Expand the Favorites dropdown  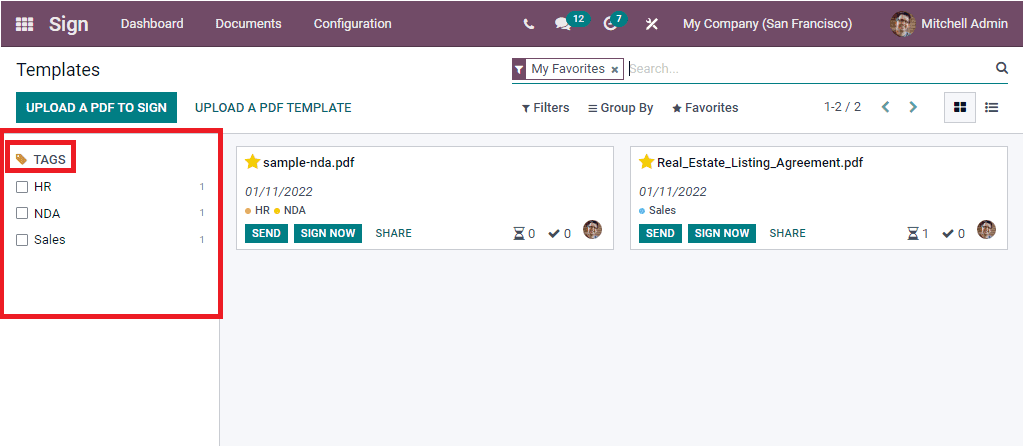click(x=705, y=108)
